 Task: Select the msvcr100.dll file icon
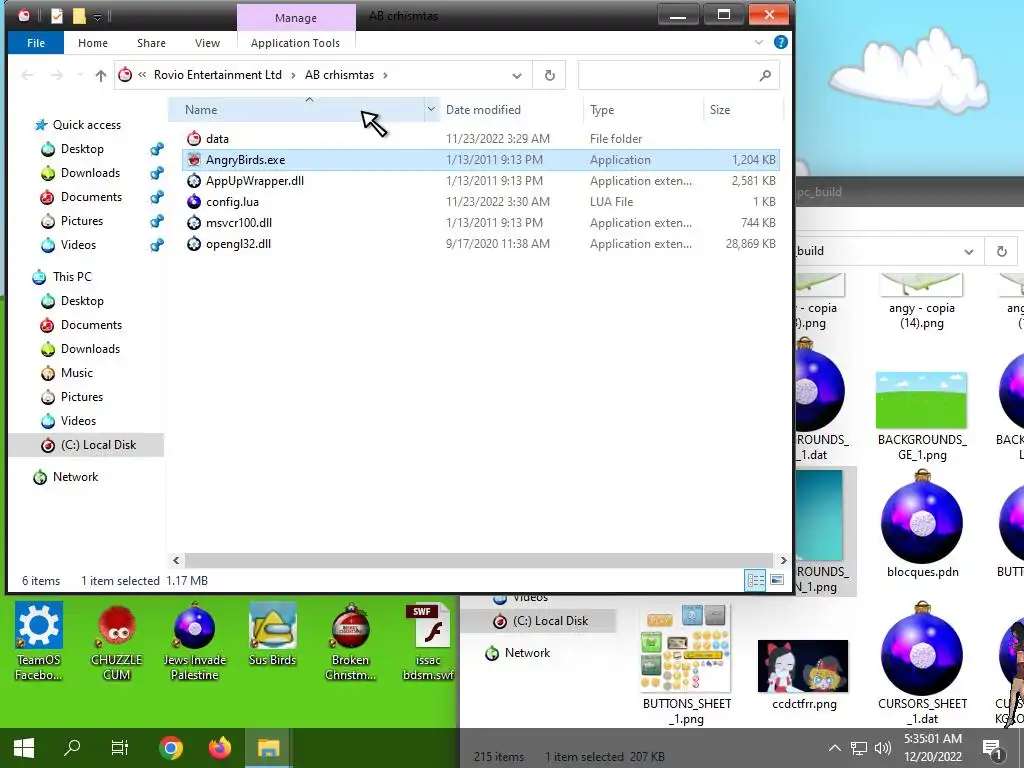194,223
